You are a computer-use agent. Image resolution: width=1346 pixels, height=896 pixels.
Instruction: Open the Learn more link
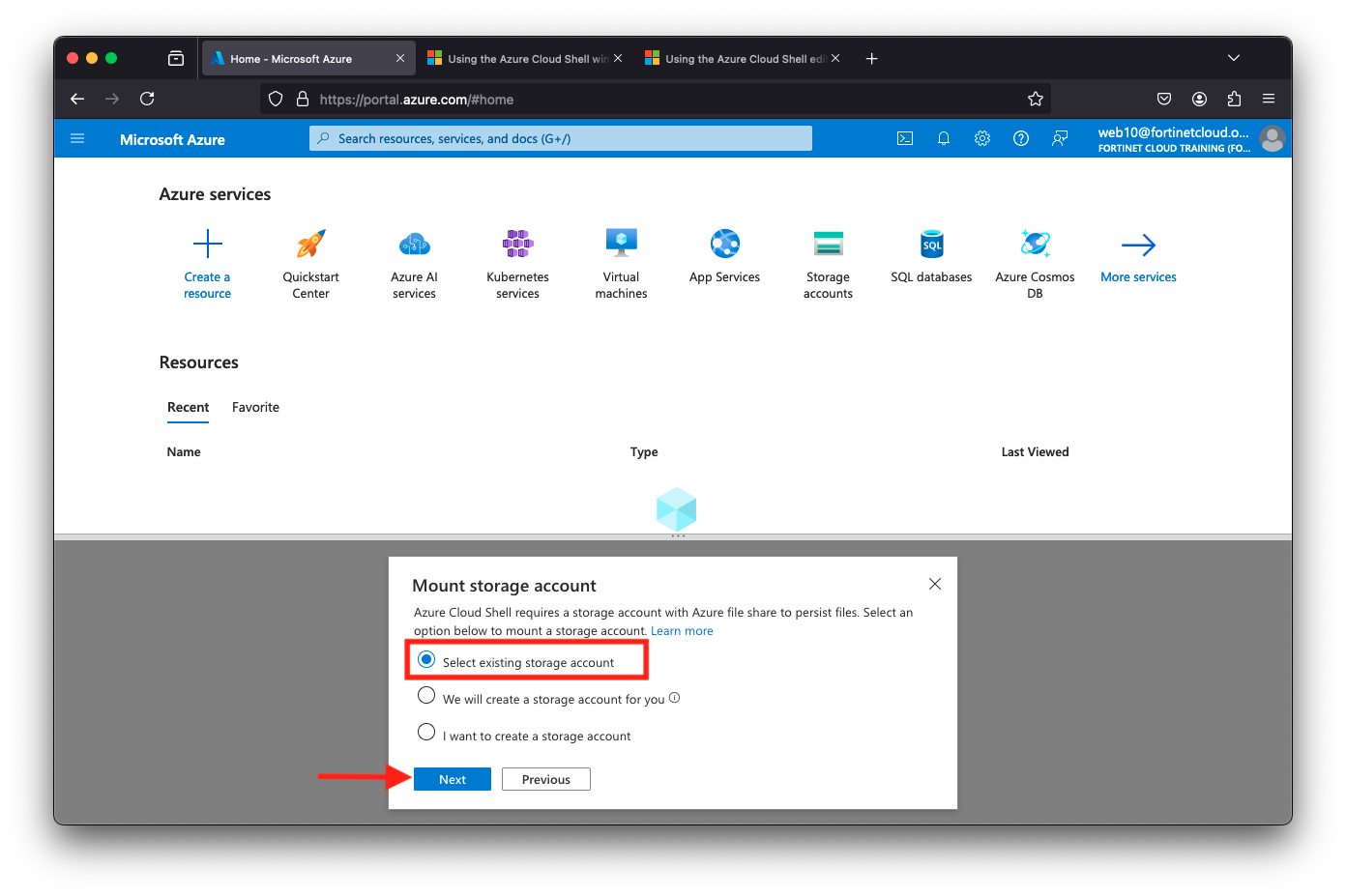[682, 631]
